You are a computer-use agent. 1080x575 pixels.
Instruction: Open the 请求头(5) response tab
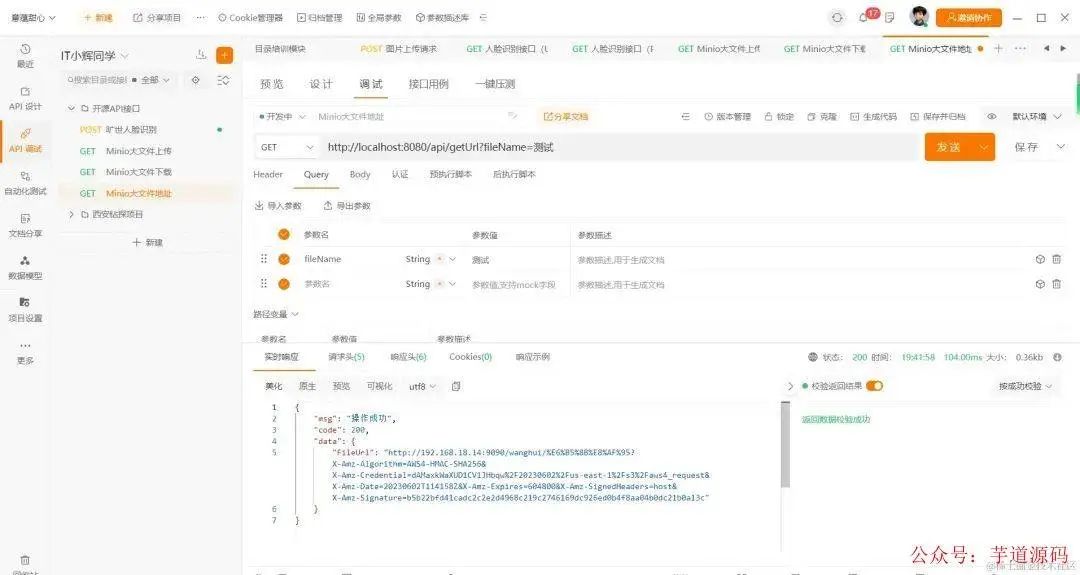coord(346,357)
